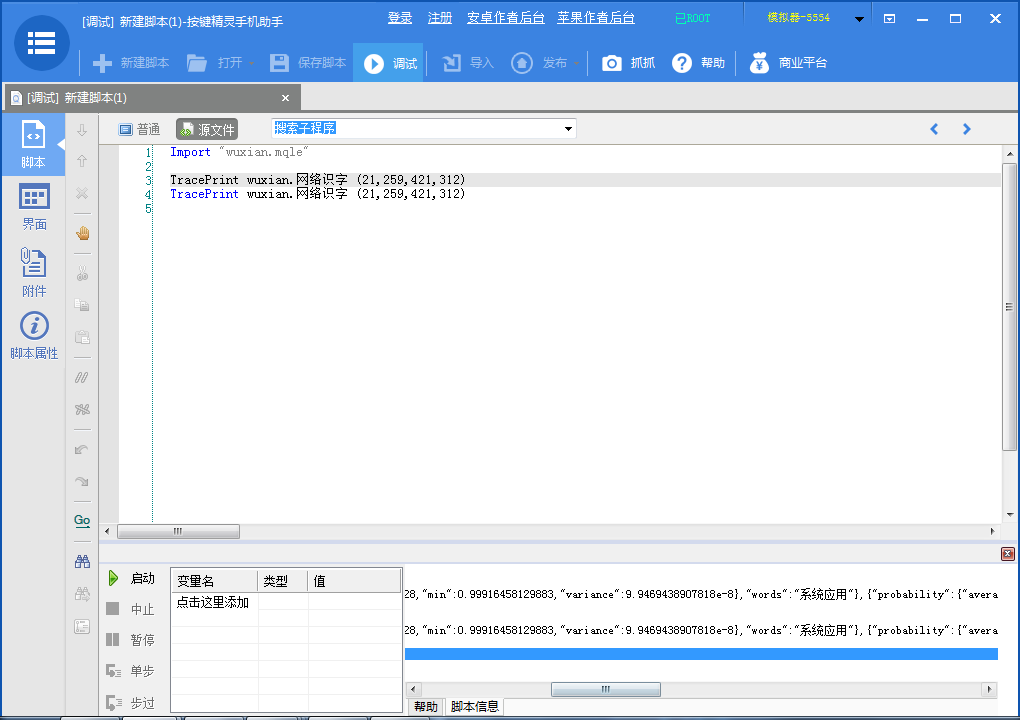Save script with 保存脚本 button

(308, 63)
